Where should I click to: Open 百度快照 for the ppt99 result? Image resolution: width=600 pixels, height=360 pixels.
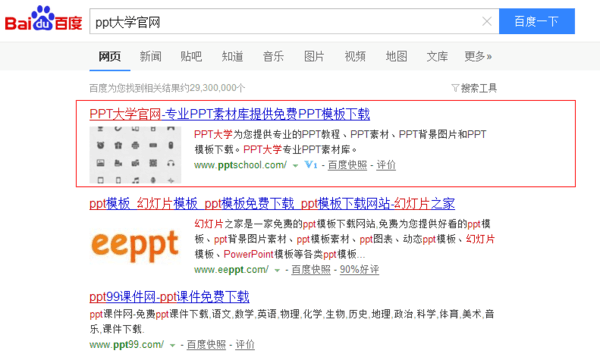(x=206, y=345)
